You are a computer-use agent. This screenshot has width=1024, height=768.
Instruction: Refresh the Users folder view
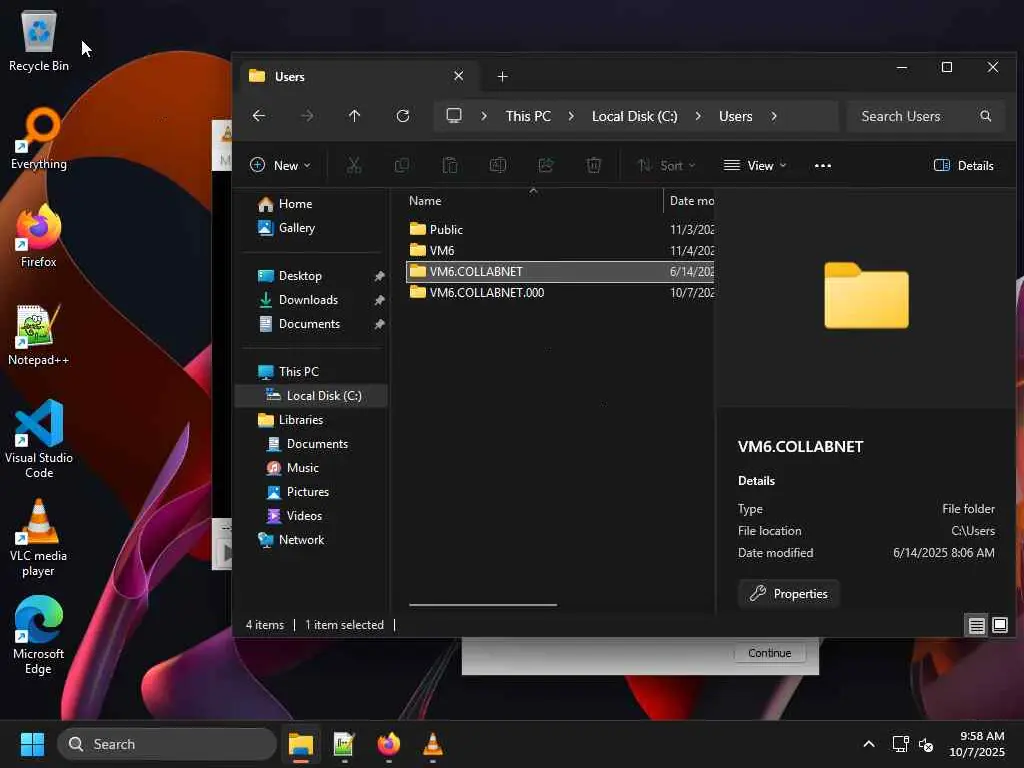point(403,116)
